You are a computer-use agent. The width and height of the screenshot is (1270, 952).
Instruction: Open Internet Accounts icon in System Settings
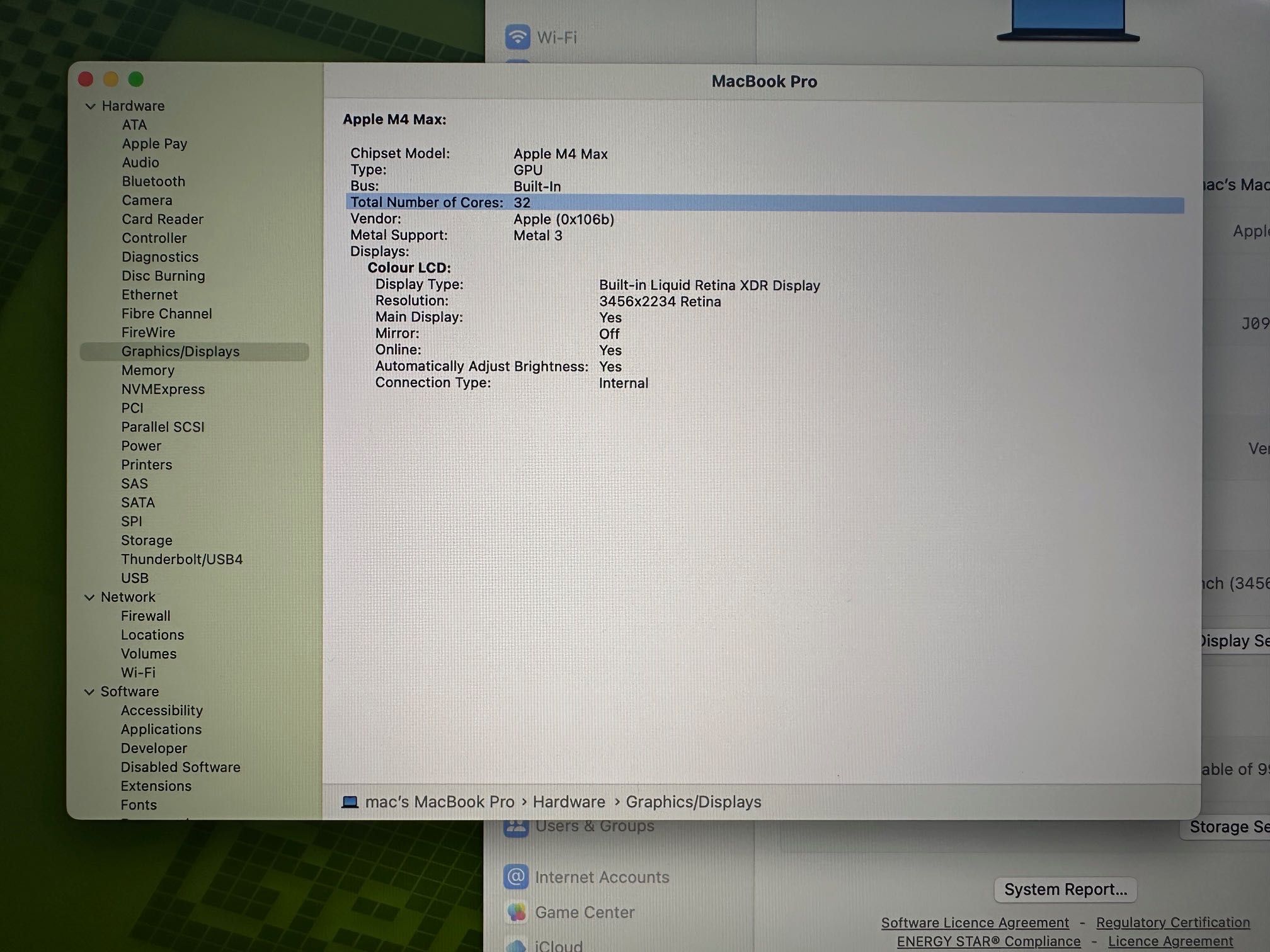click(x=516, y=876)
